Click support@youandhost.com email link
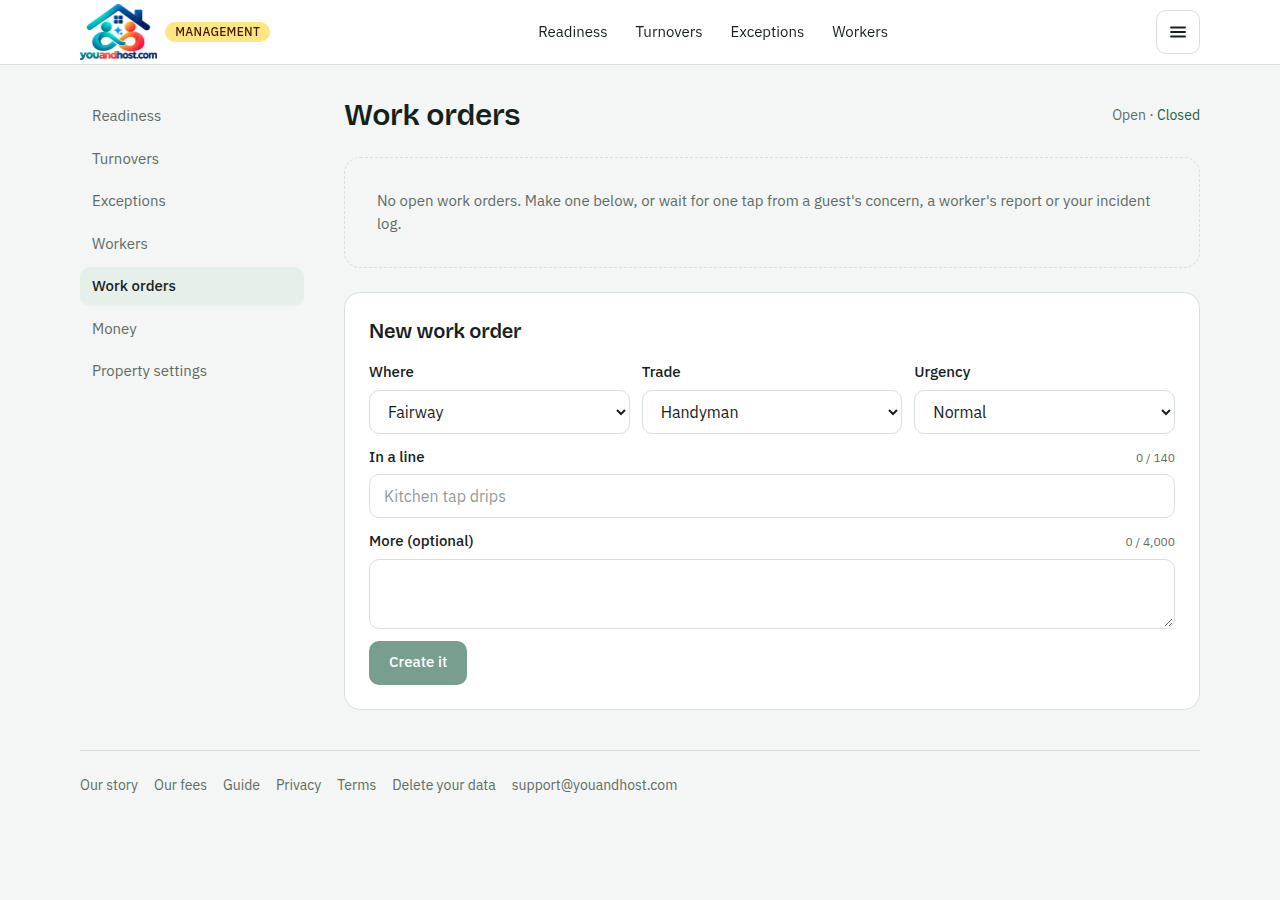Image resolution: width=1280 pixels, height=900 pixels. (x=594, y=785)
